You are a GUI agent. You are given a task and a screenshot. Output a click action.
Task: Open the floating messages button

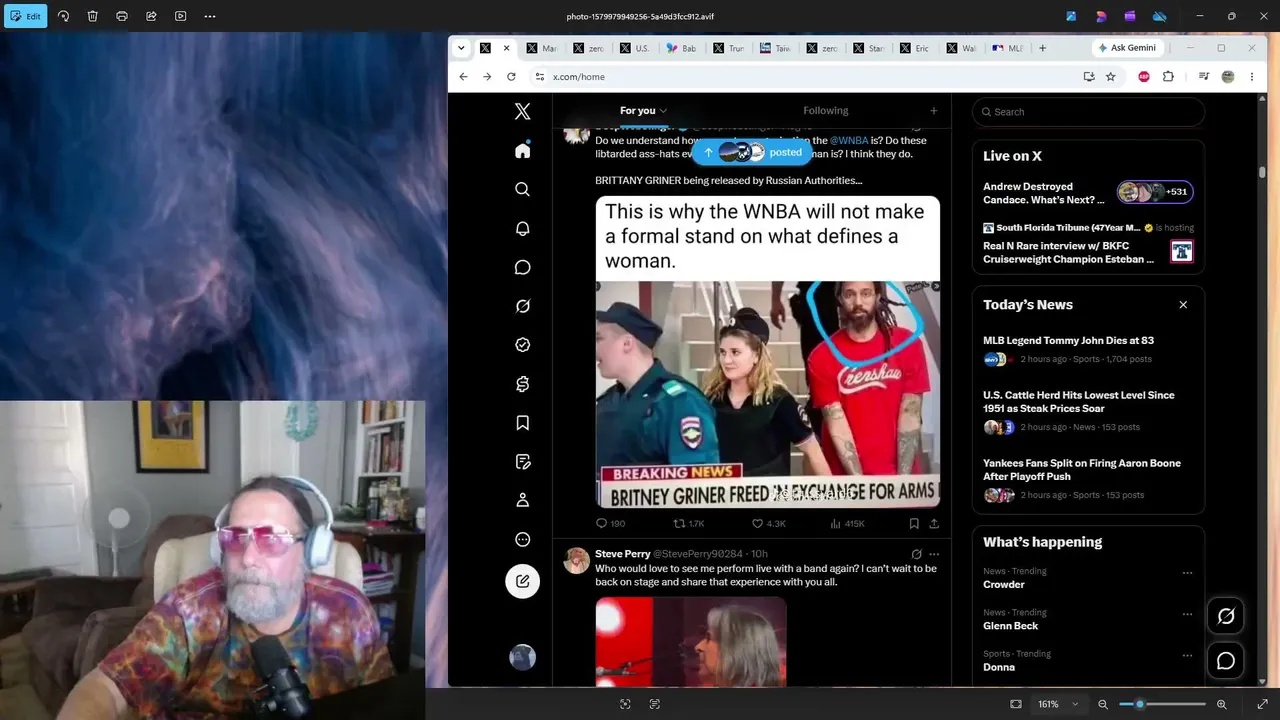(1226, 661)
